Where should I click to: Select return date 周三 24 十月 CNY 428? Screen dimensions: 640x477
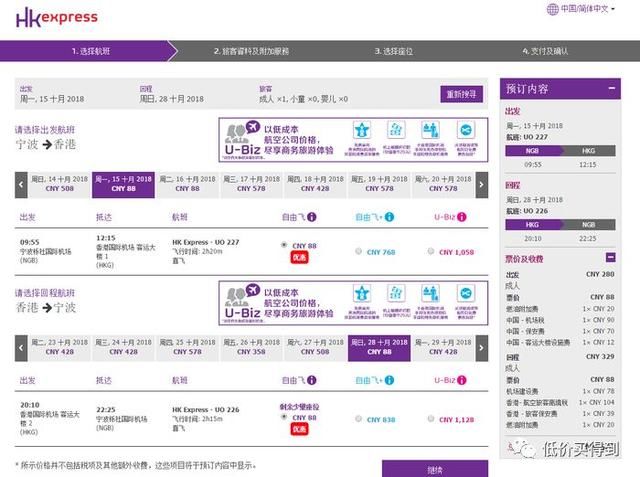[x=123, y=347]
